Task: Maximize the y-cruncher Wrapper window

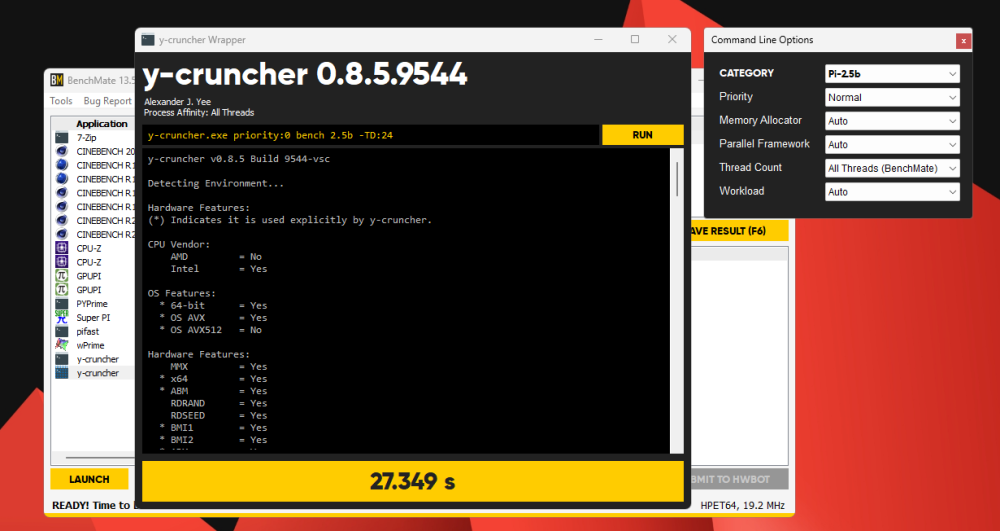Action: (635, 40)
